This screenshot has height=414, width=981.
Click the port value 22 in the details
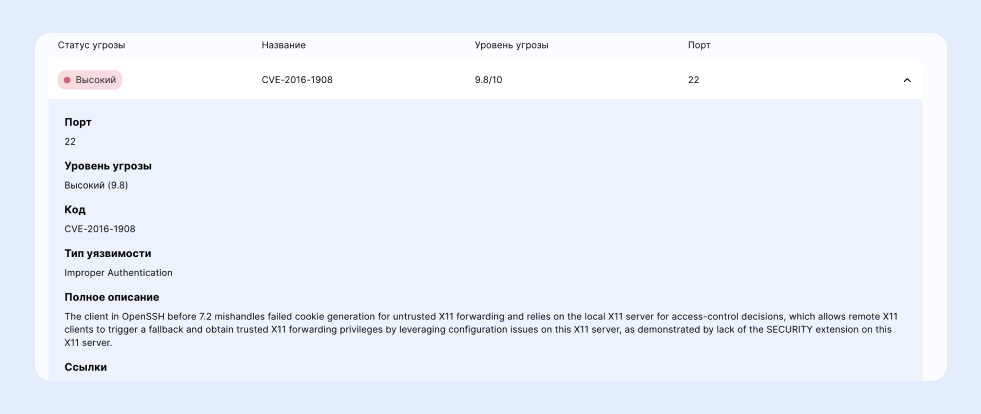point(70,141)
